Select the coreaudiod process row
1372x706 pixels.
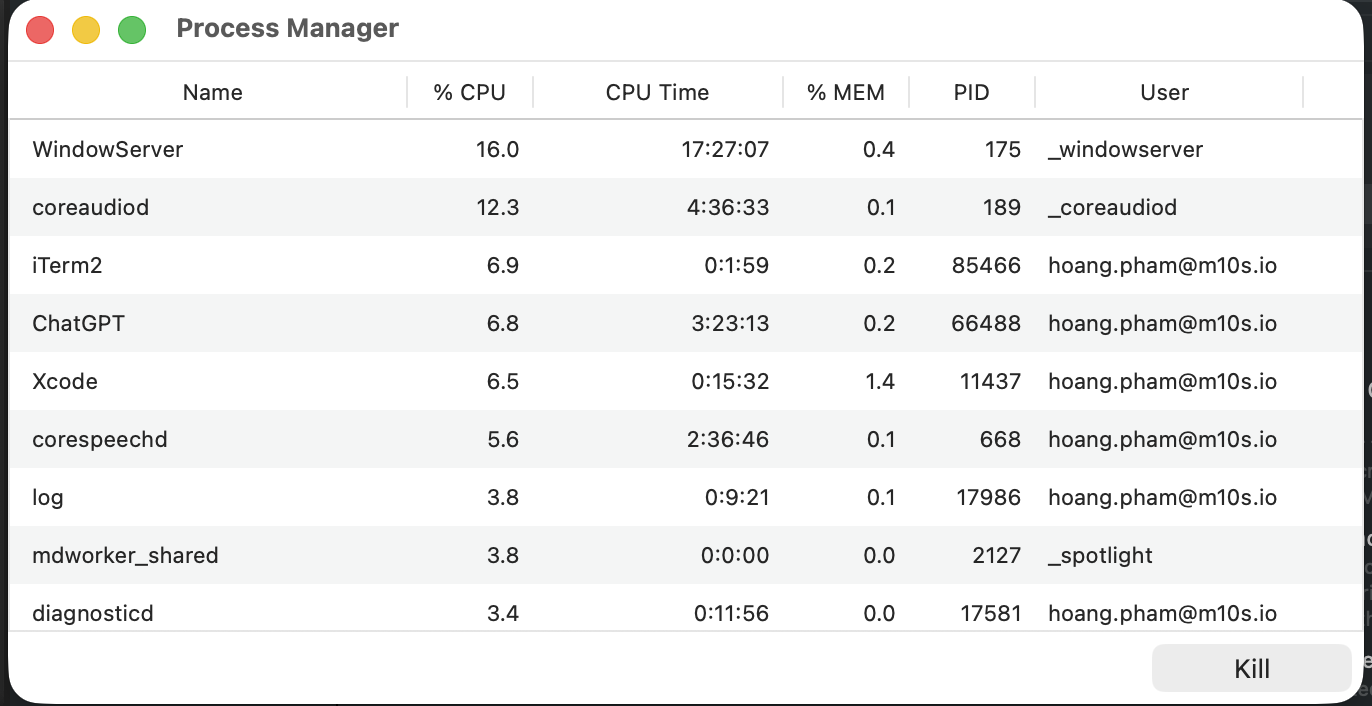coord(400,207)
